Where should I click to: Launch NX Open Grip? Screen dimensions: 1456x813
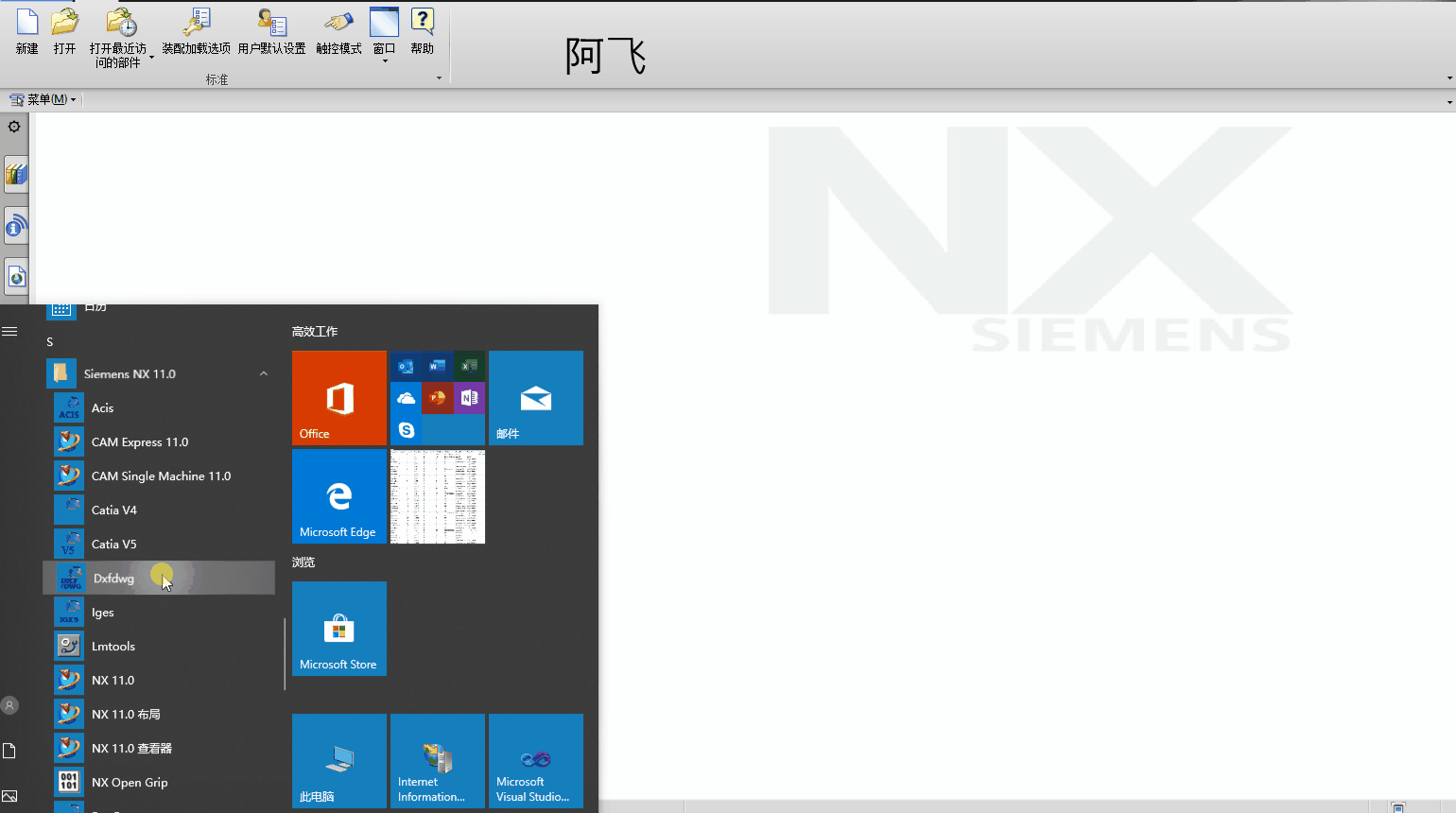click(159, 782)
